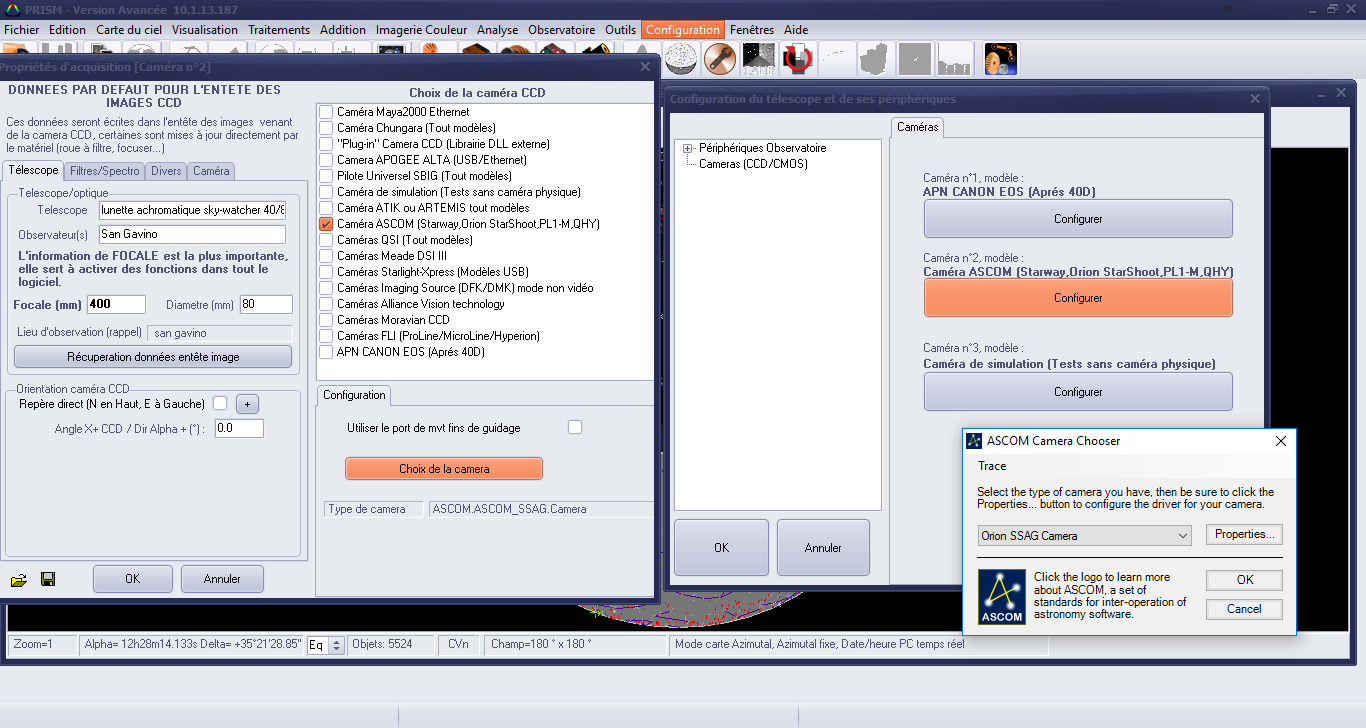Enable the Caméra de simulation checkbox
Viewport: 1366px width, 728px height.
[326, 192]
